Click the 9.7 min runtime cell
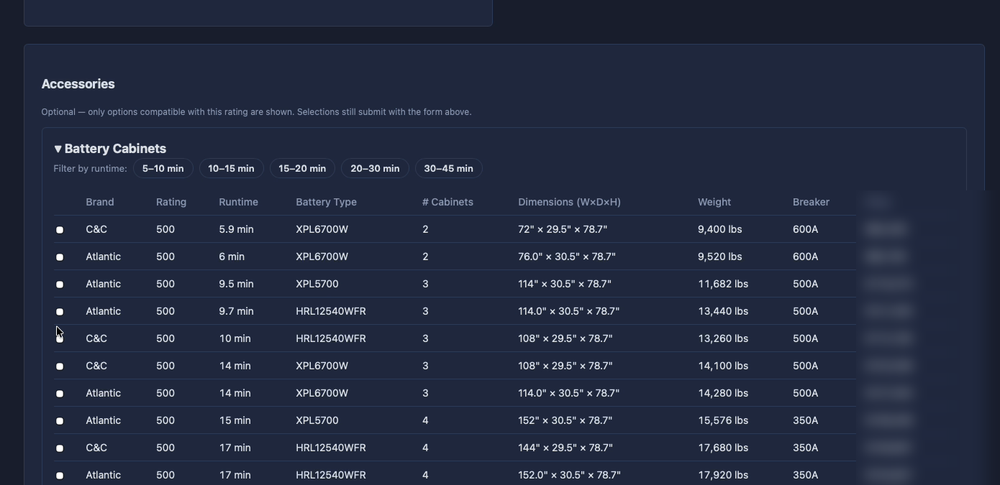Image resolution: width=1000 pixels, height=485 pixels. click(x=236, y=311)
